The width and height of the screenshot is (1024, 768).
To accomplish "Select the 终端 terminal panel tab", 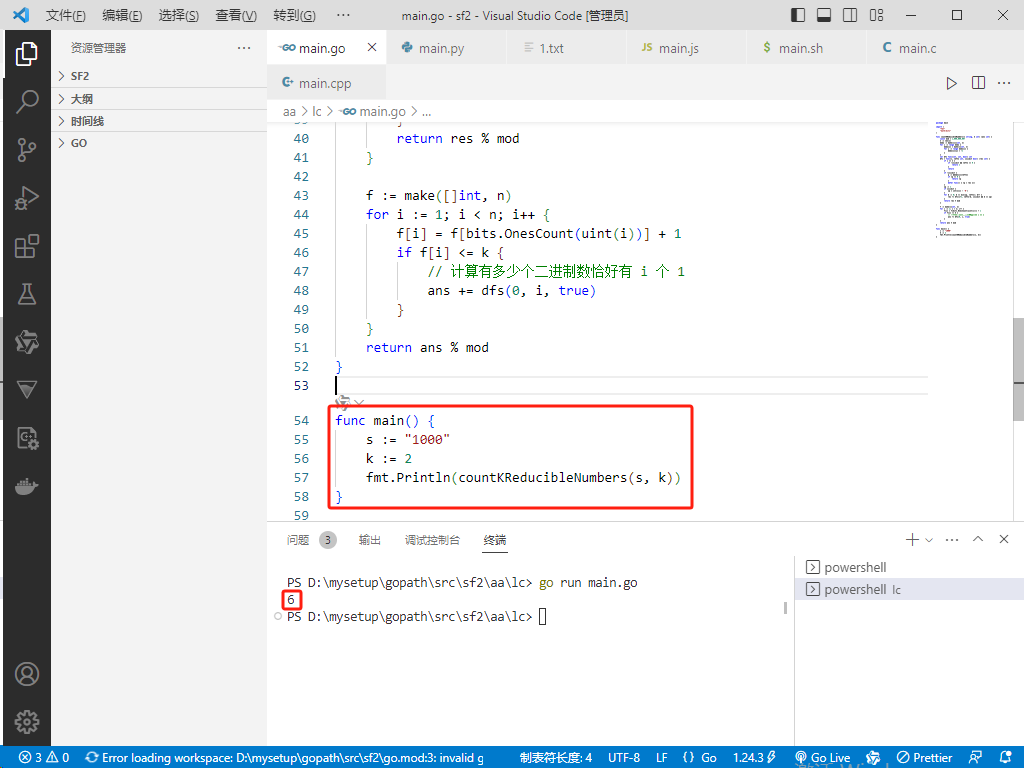I will (x=495, y=540).
